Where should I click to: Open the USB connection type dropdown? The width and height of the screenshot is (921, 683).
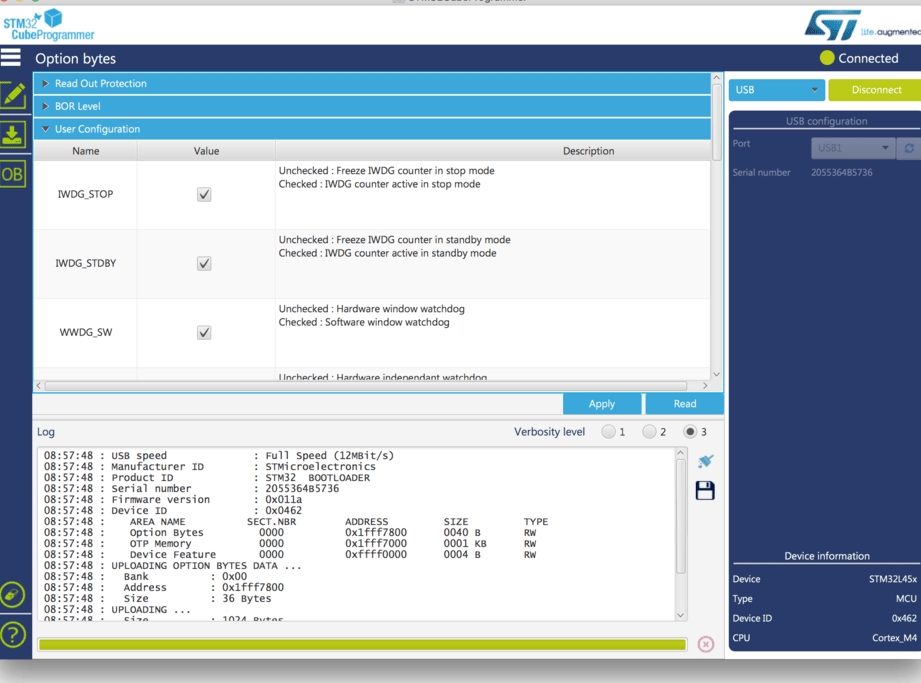(777, 90)
